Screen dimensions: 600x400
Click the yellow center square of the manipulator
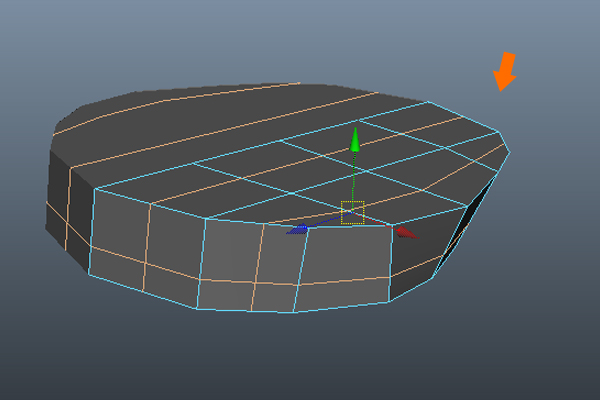click(352, 212)
